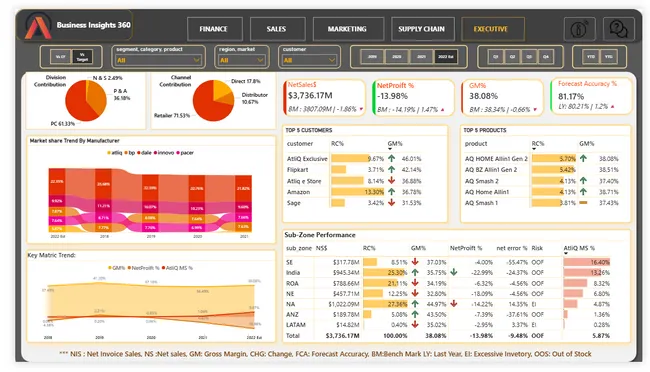Click the GM% legend marker in Key Metric Trend

(x=110, y=268)
